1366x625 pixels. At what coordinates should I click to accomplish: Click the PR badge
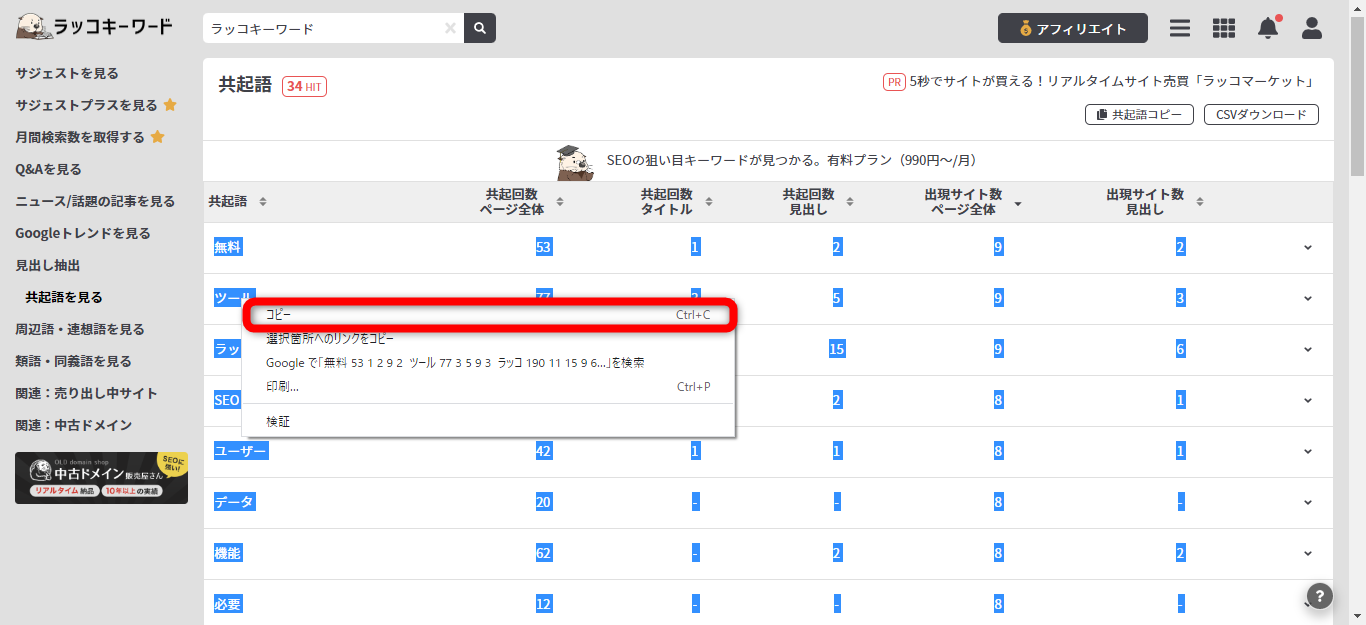click(894, 82)
